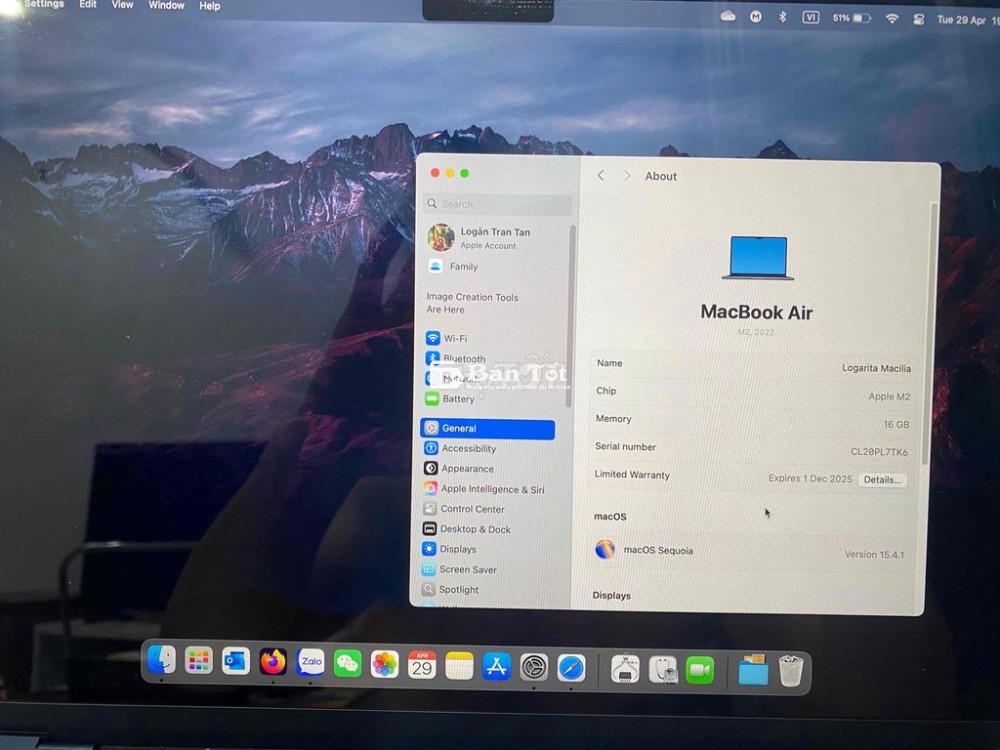This screenshot has height=750, width=1000.
Task: Open Photos app in Dock
Action: 385,665
